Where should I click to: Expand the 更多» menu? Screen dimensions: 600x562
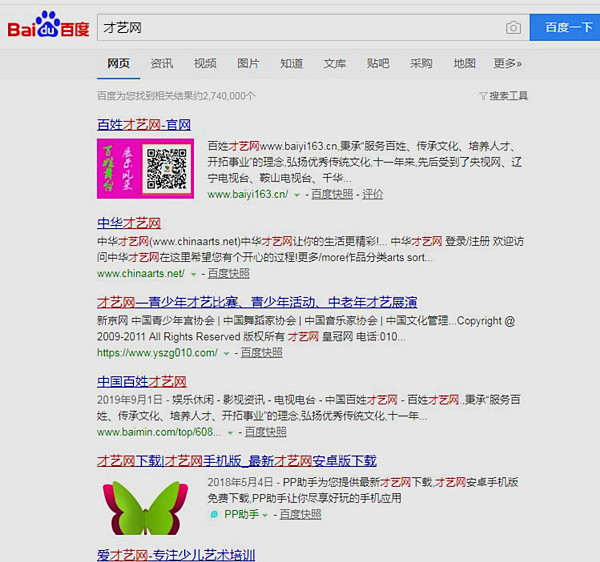point(508,63)
